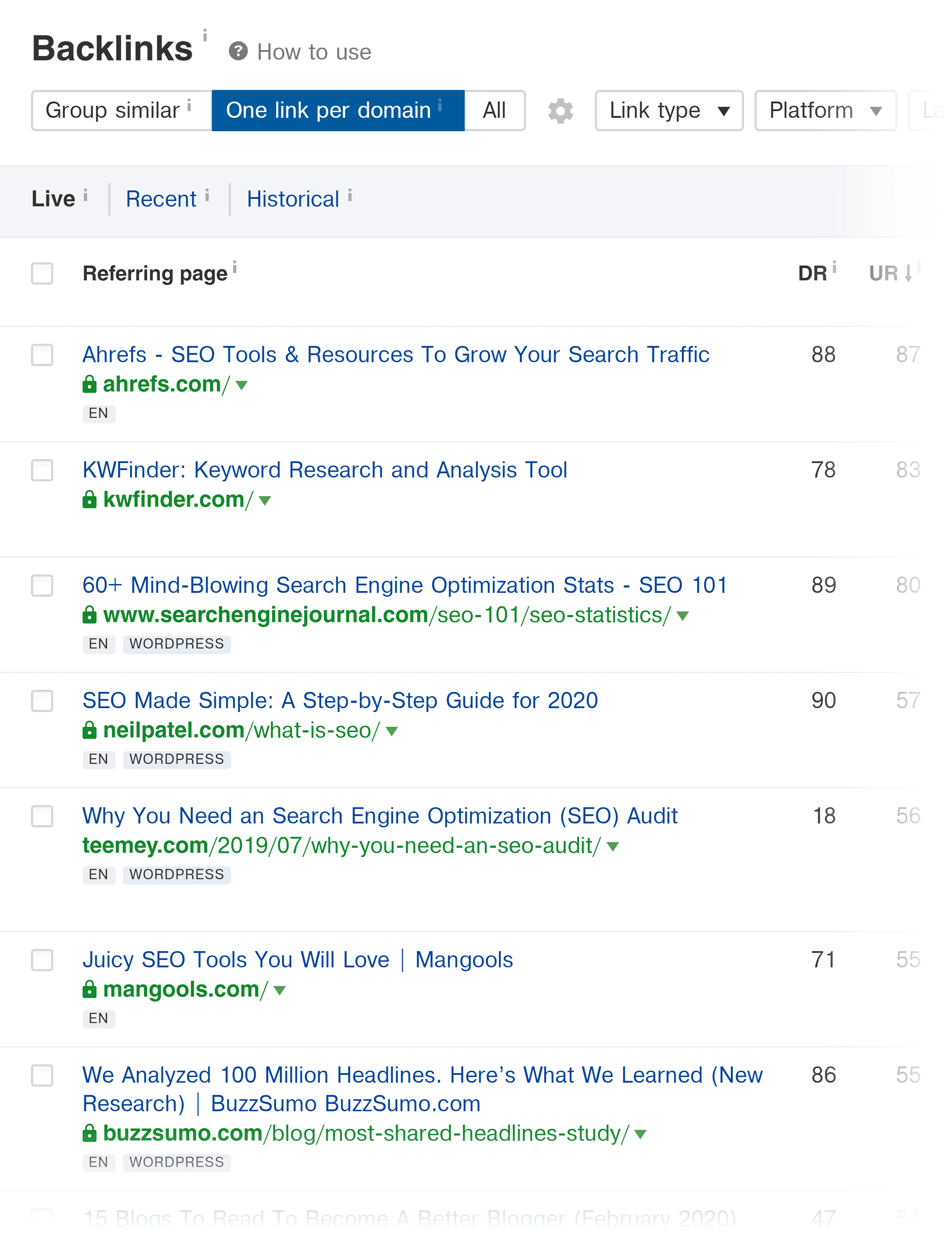Click info icon beside Group similar
This screenshot has height=1241, width=952.
point(189,105)
